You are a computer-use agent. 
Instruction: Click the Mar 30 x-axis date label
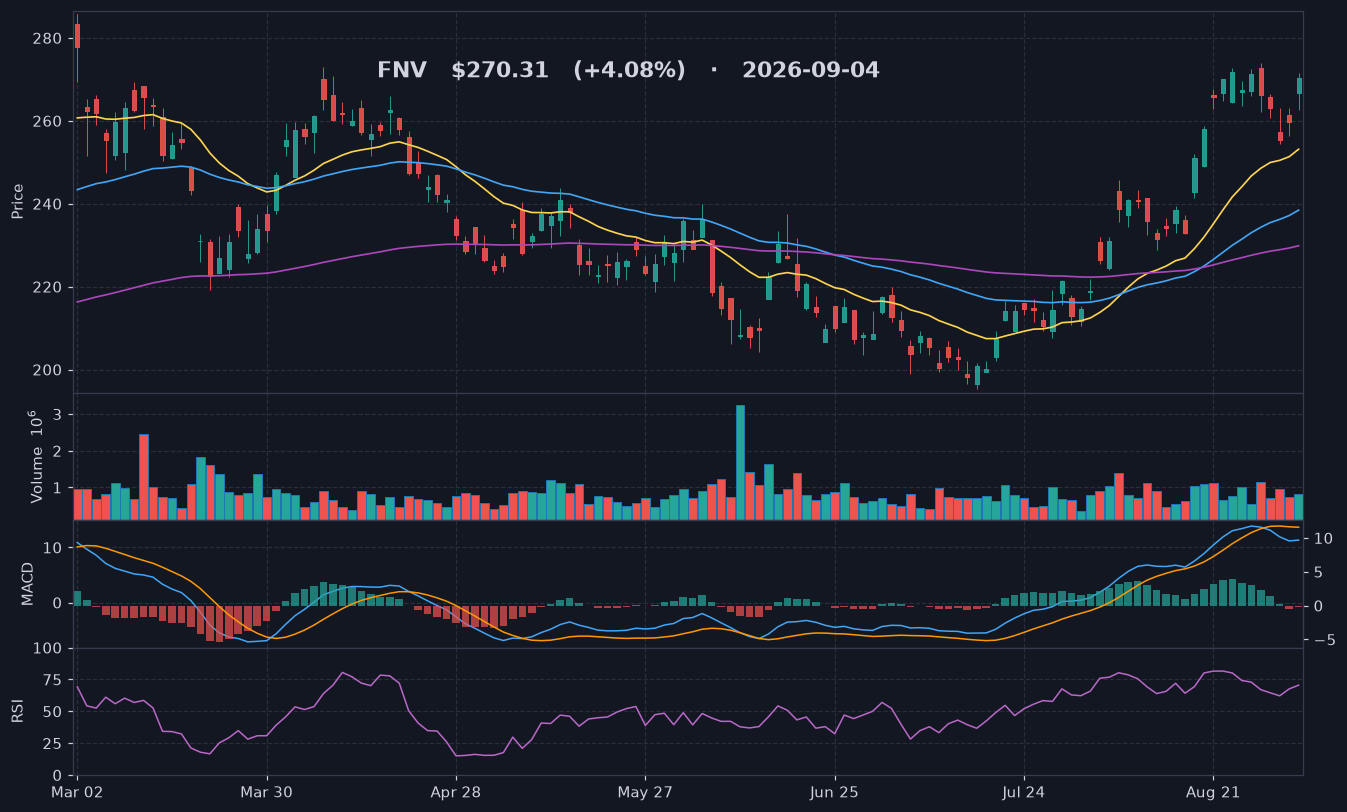pos(267,792)
